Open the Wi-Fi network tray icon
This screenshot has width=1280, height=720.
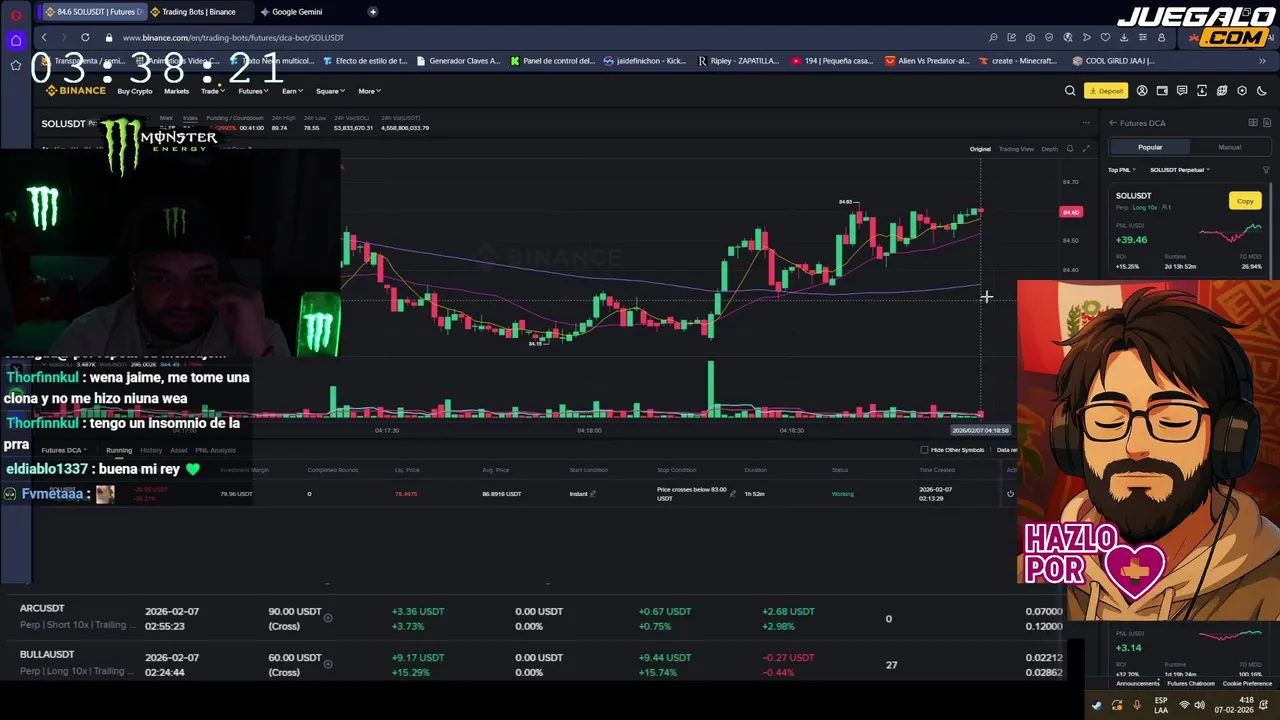coord(1184,705)
